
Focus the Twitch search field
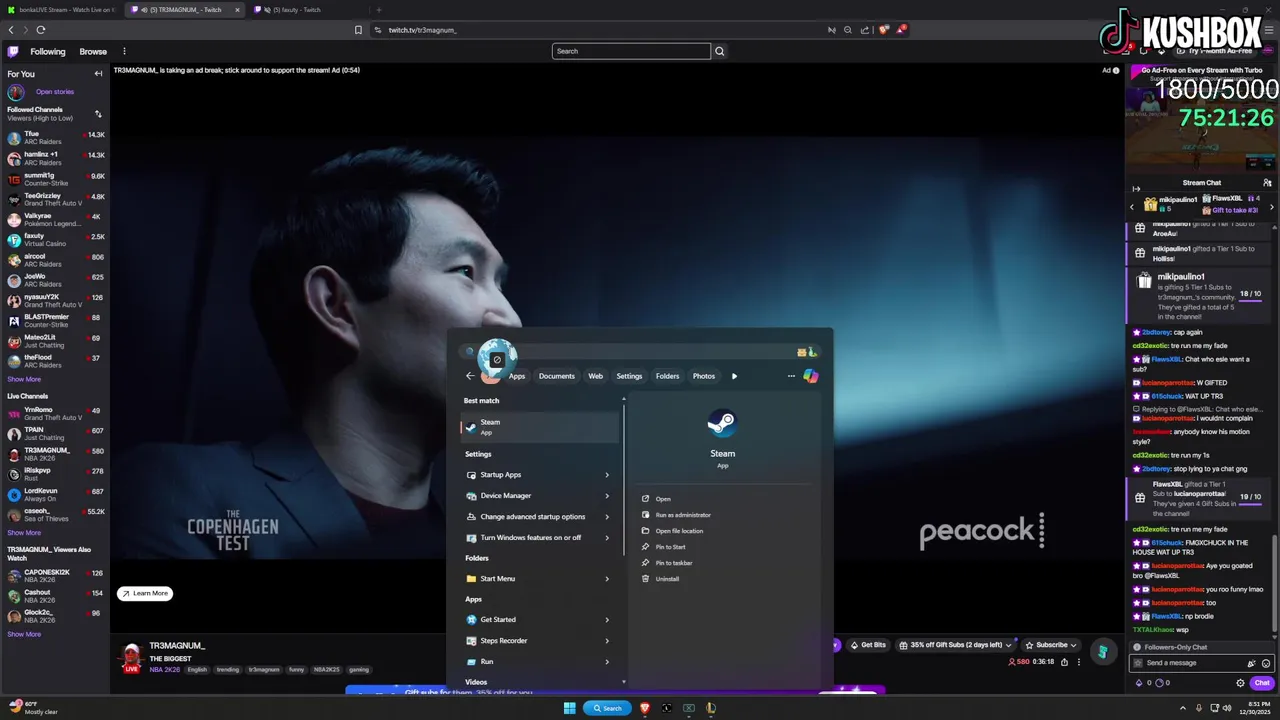631,51
